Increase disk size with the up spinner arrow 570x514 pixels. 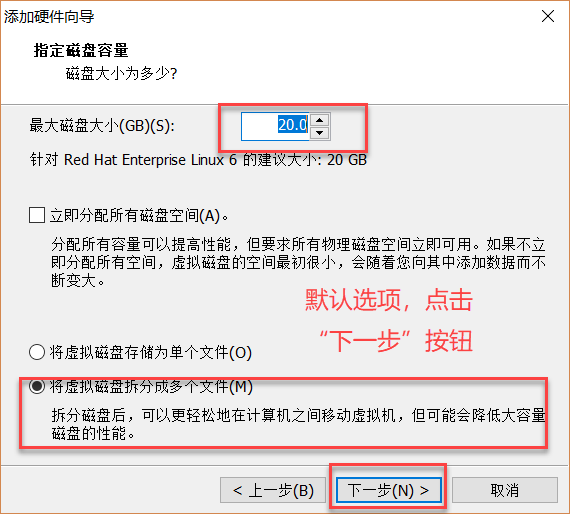coord(320,120)
